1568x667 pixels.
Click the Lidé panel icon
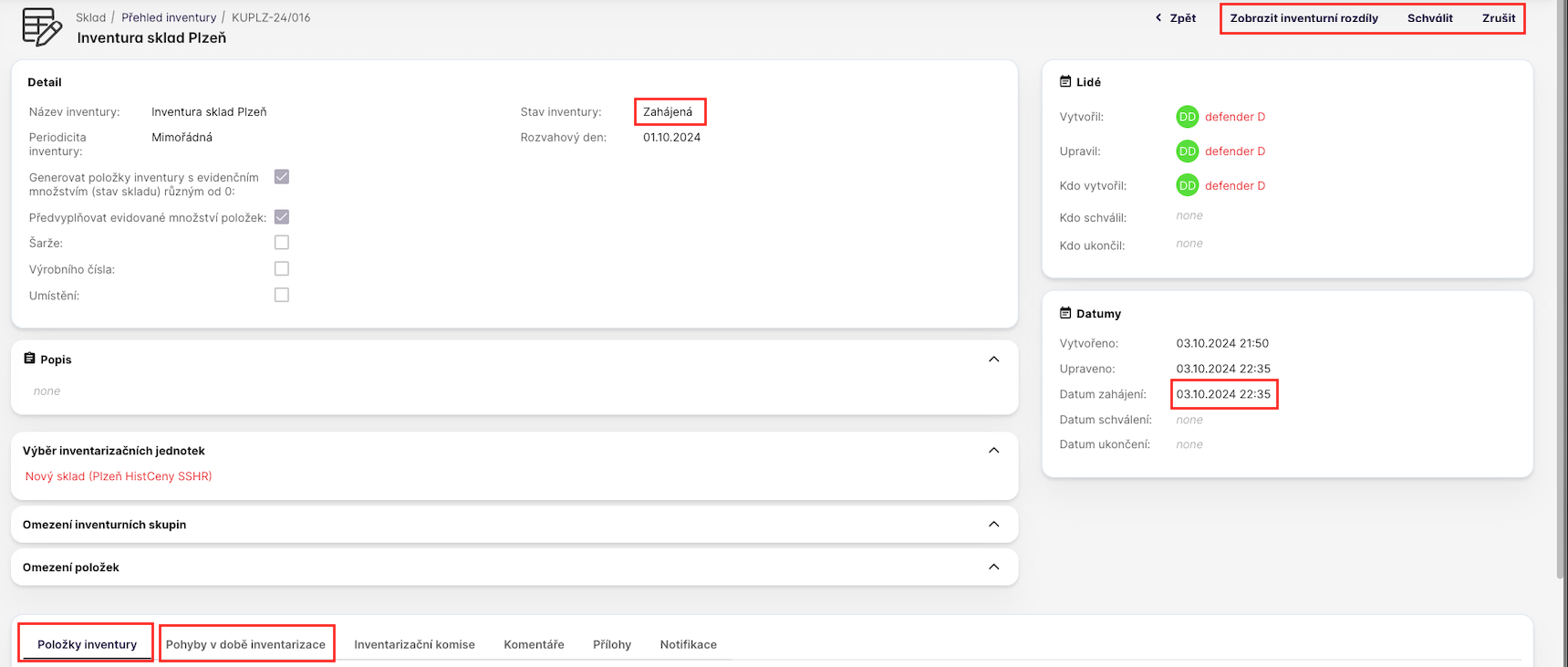[x=1064, y=81]
